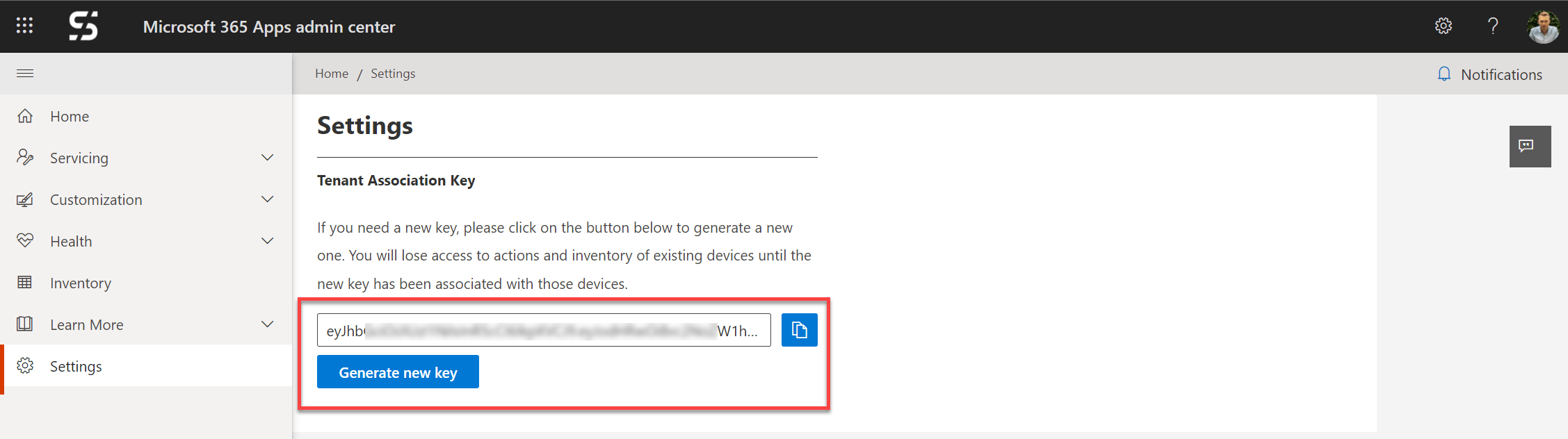1568x439 pixels.
Task: Toggle the hamburger icon to collapse navigation
Action: coord(25,73)
